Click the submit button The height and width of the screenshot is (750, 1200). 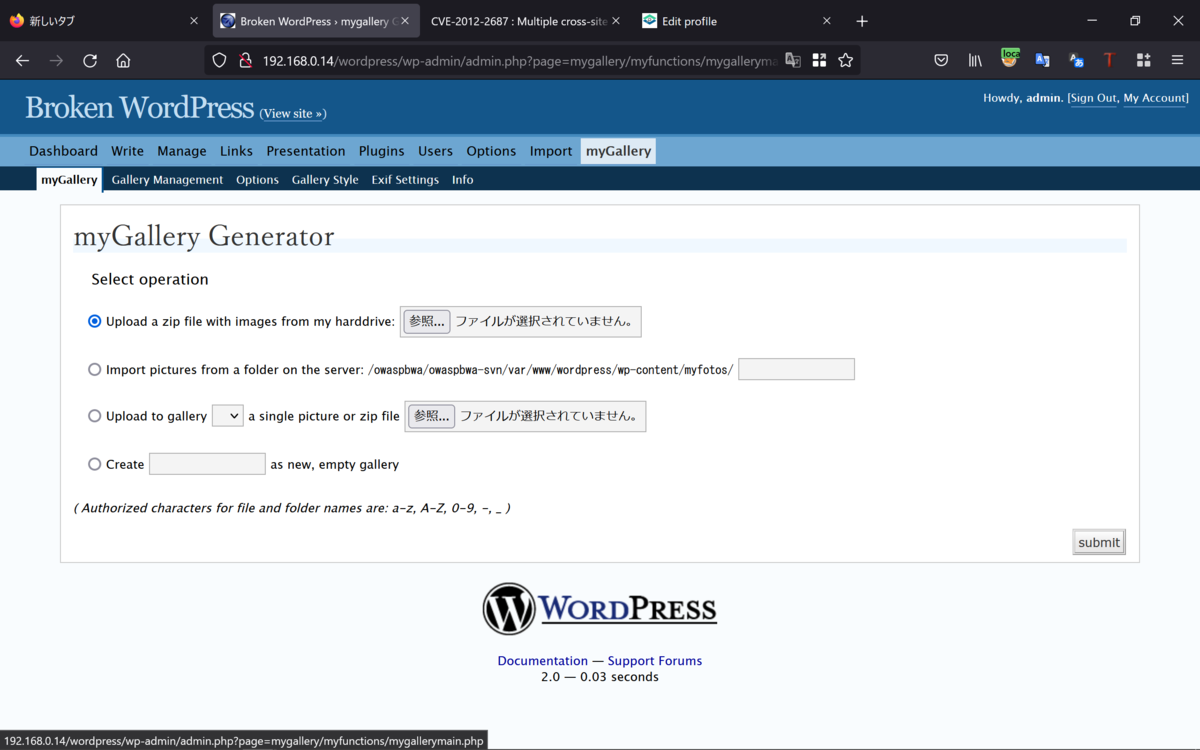click(x=1099, y=542)
